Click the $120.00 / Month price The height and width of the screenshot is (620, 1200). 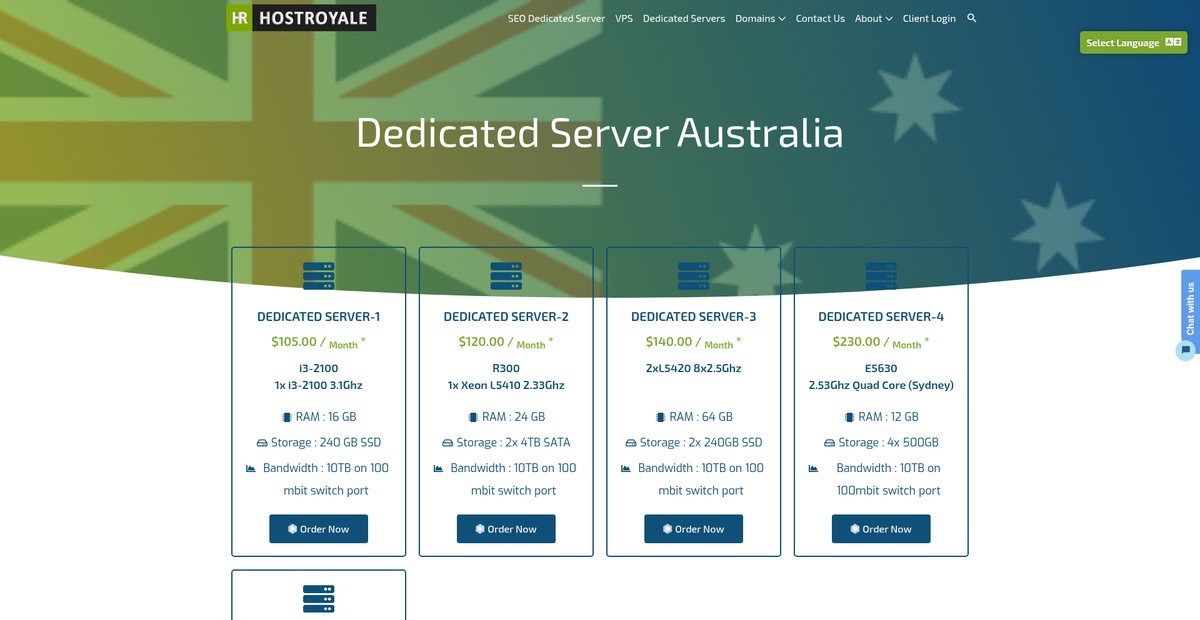(506, 342)
